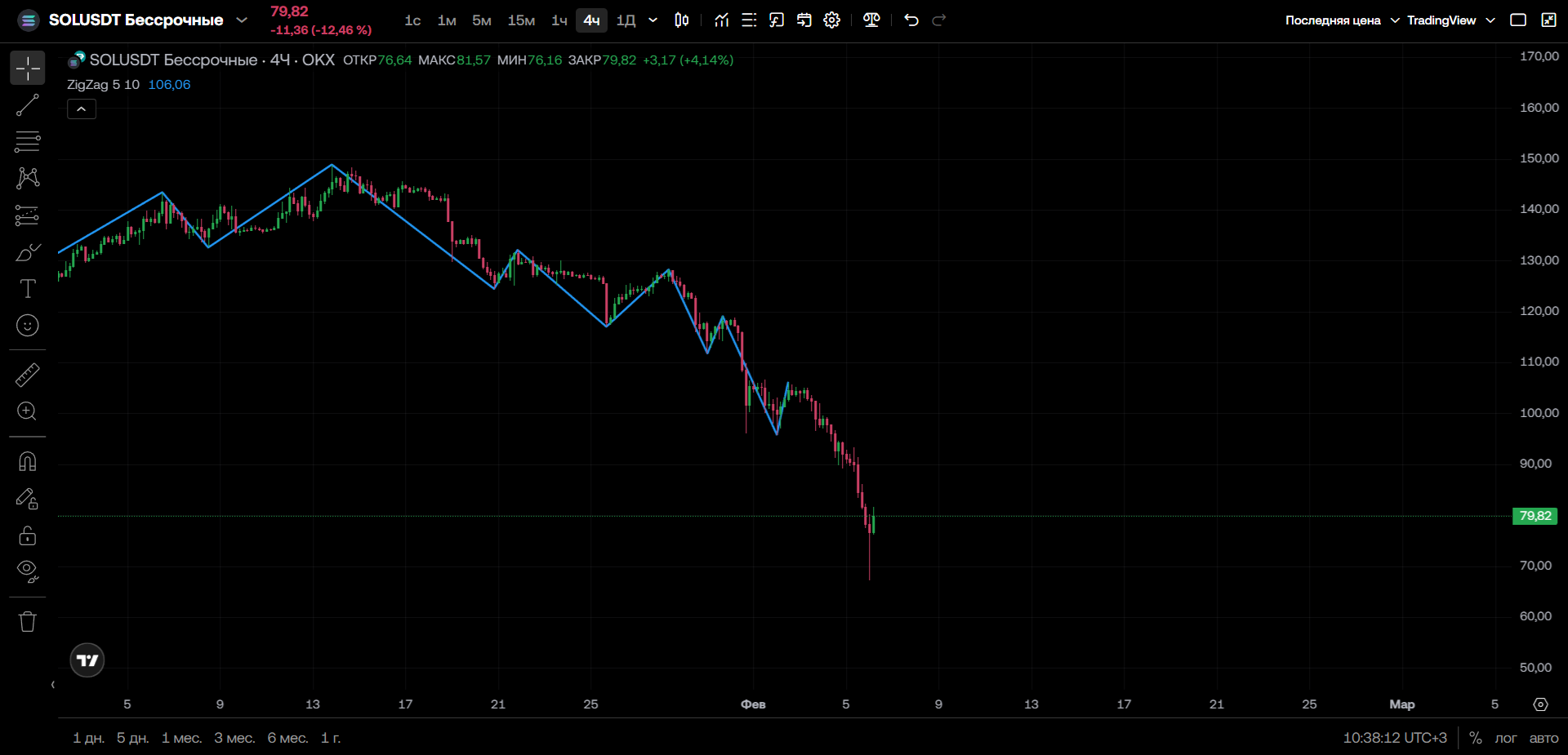The image size is (1568, 755).
Task: Open chart settings gear in top toolbar
Action: 832,20
